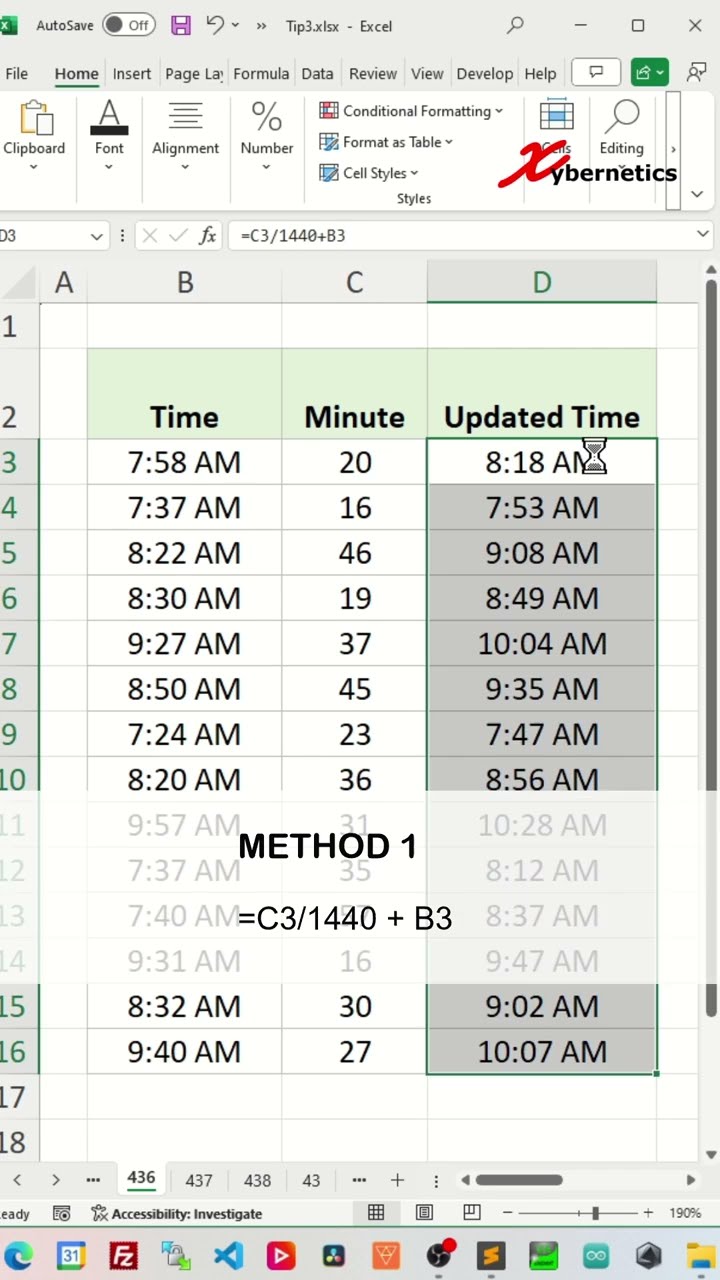Switch to the Review tab
The width and height of the screenshot is (720, 1280).
point(372,73)
